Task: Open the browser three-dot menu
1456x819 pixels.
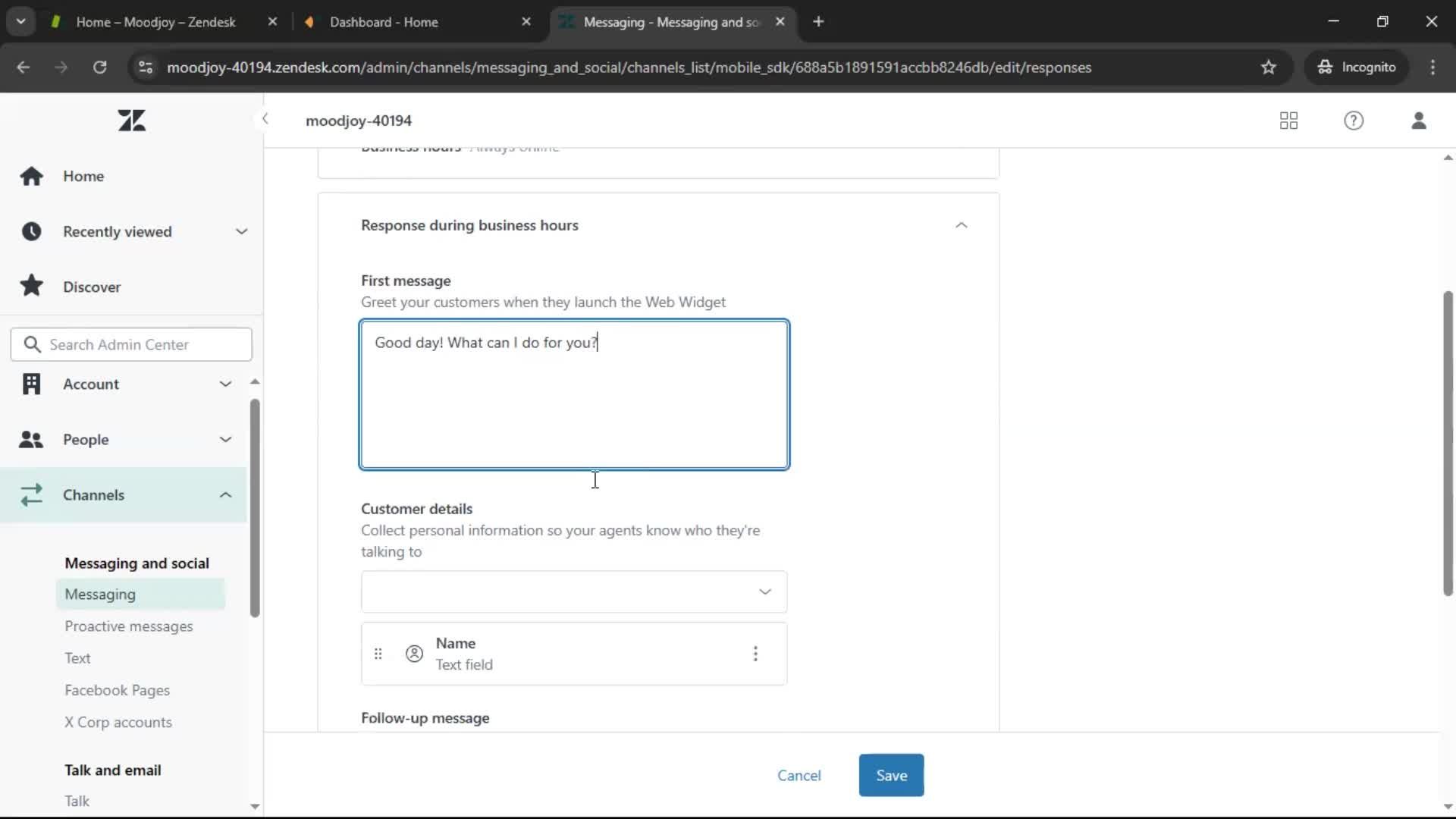Action: point(1432,67)
